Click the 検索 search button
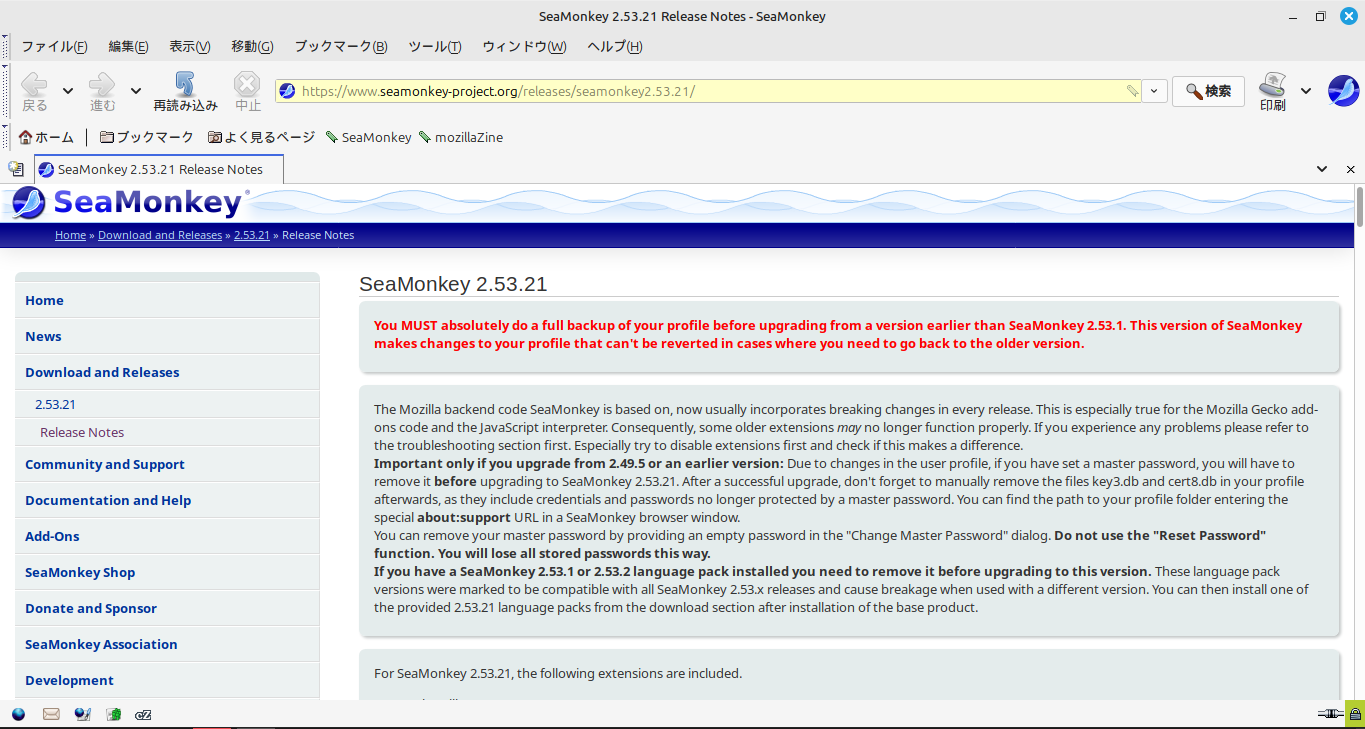This screenshot has width=1365, height=729. pos(1208,91)
